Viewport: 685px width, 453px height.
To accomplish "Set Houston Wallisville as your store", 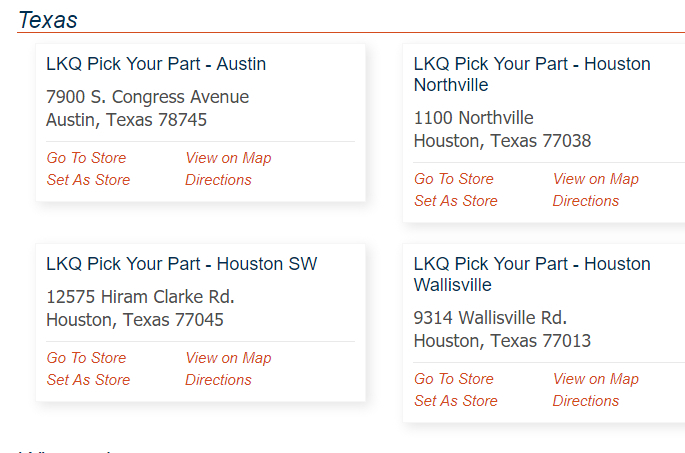I will click(x=456, y=401).
